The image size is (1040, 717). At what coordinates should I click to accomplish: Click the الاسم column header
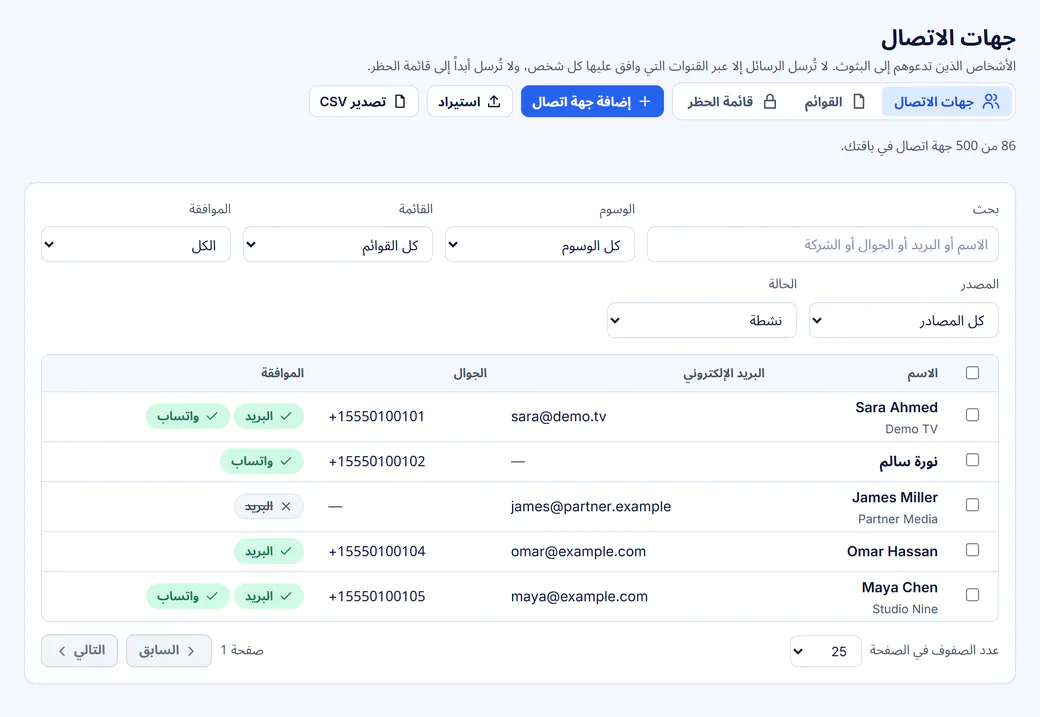(923, 373)
